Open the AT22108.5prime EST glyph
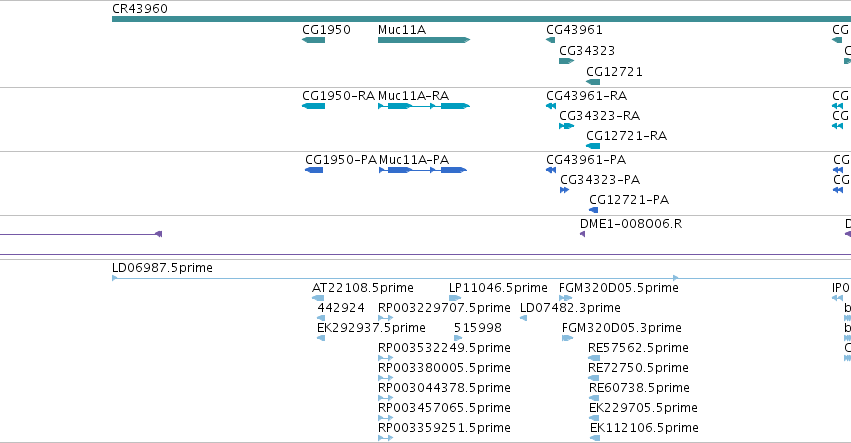The height and width of the screenshot is (443, 851). 318,298
